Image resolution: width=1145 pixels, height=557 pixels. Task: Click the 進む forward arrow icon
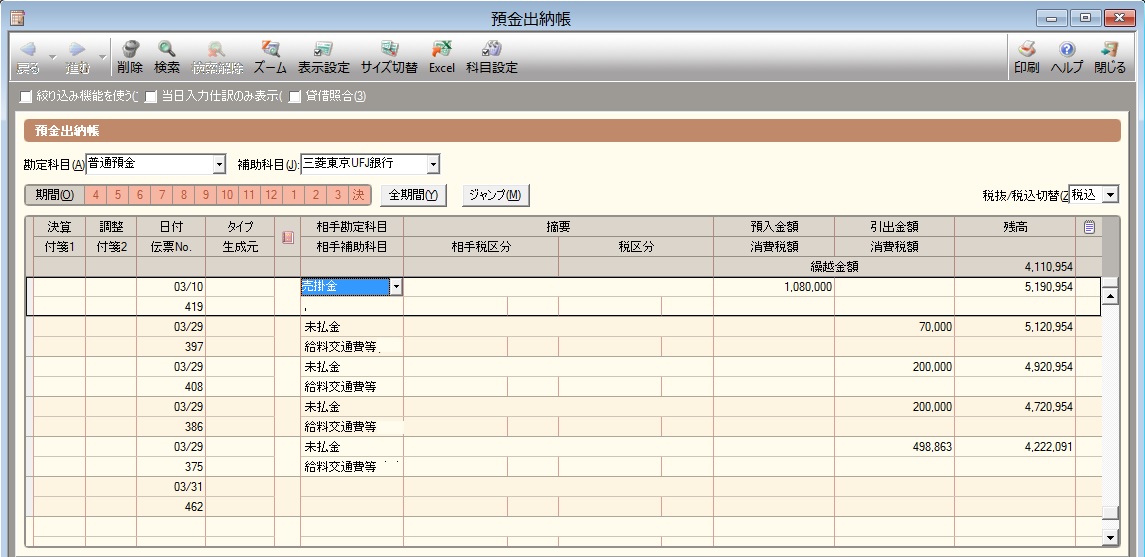tap(77, 50)
